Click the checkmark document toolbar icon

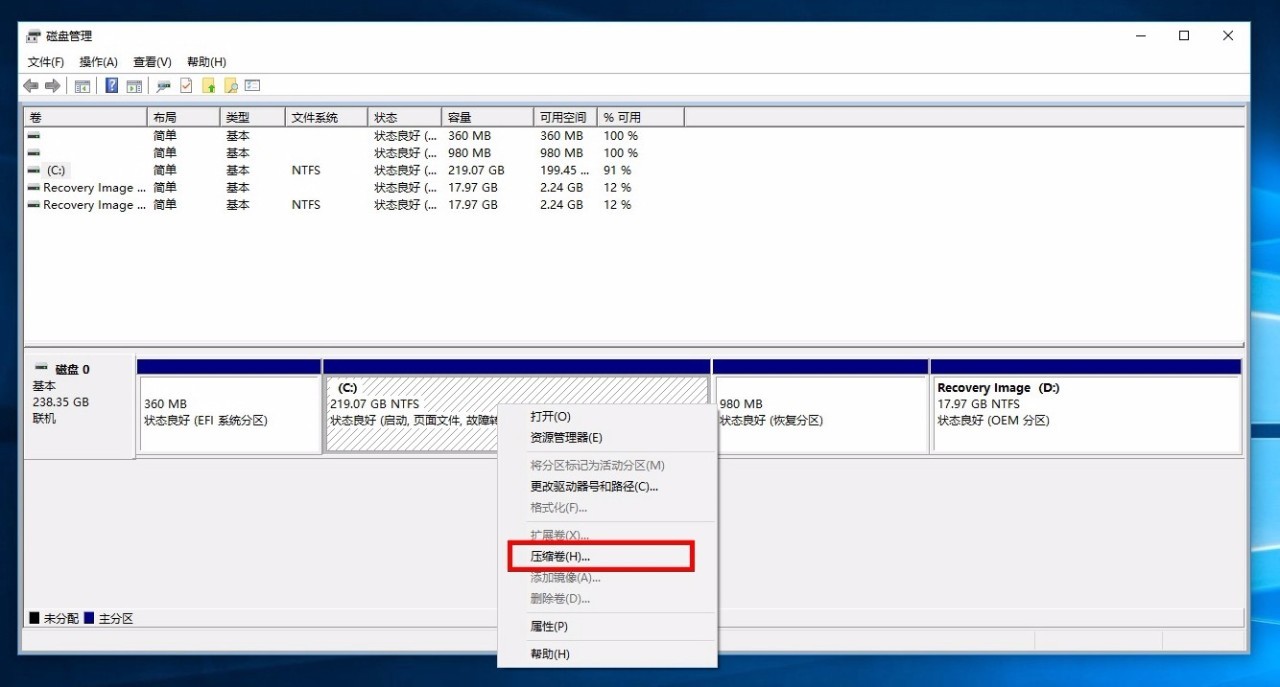point(184,86)
